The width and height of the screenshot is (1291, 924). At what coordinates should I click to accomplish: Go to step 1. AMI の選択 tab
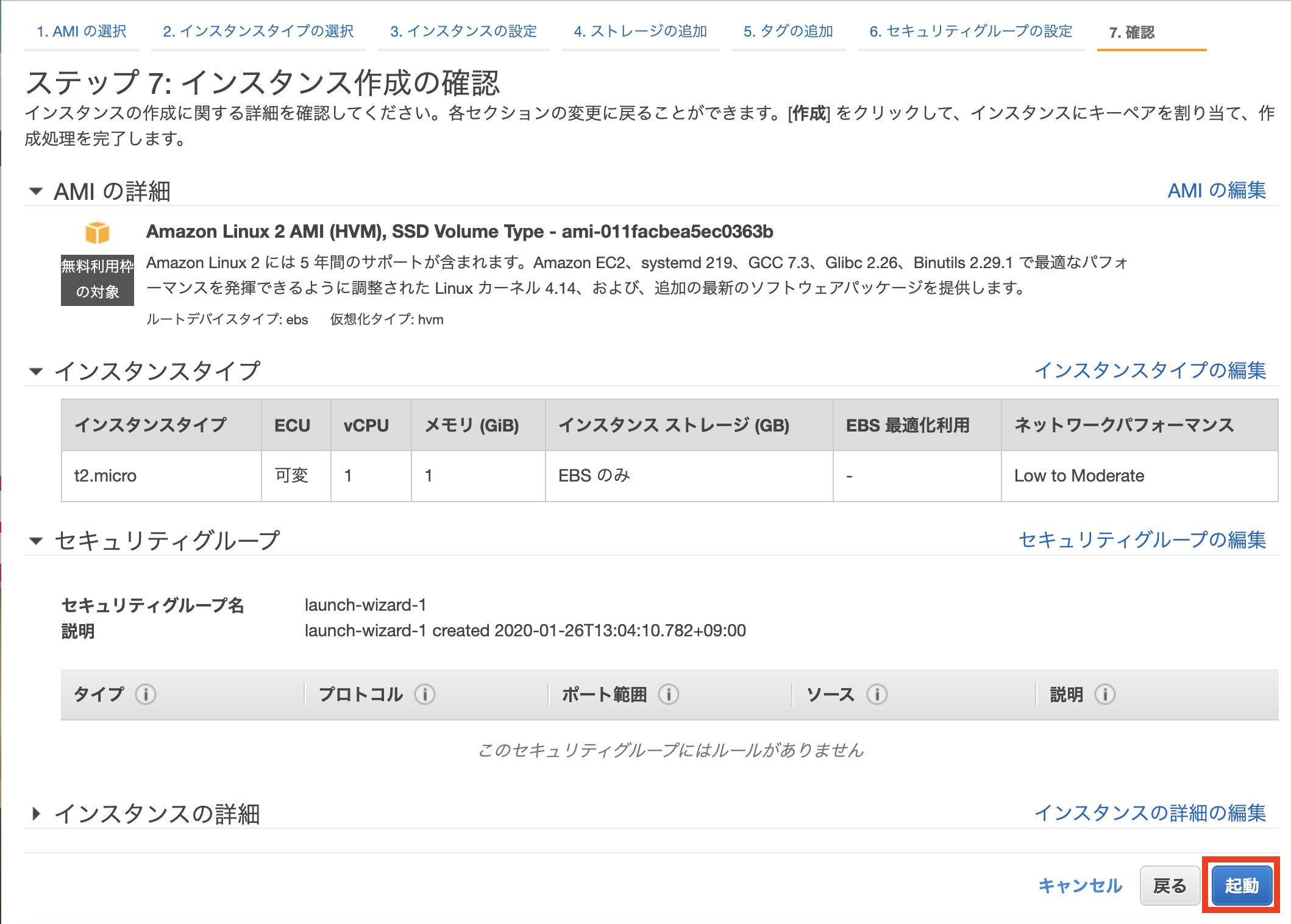pyautogui.click(x=82, y=32)
